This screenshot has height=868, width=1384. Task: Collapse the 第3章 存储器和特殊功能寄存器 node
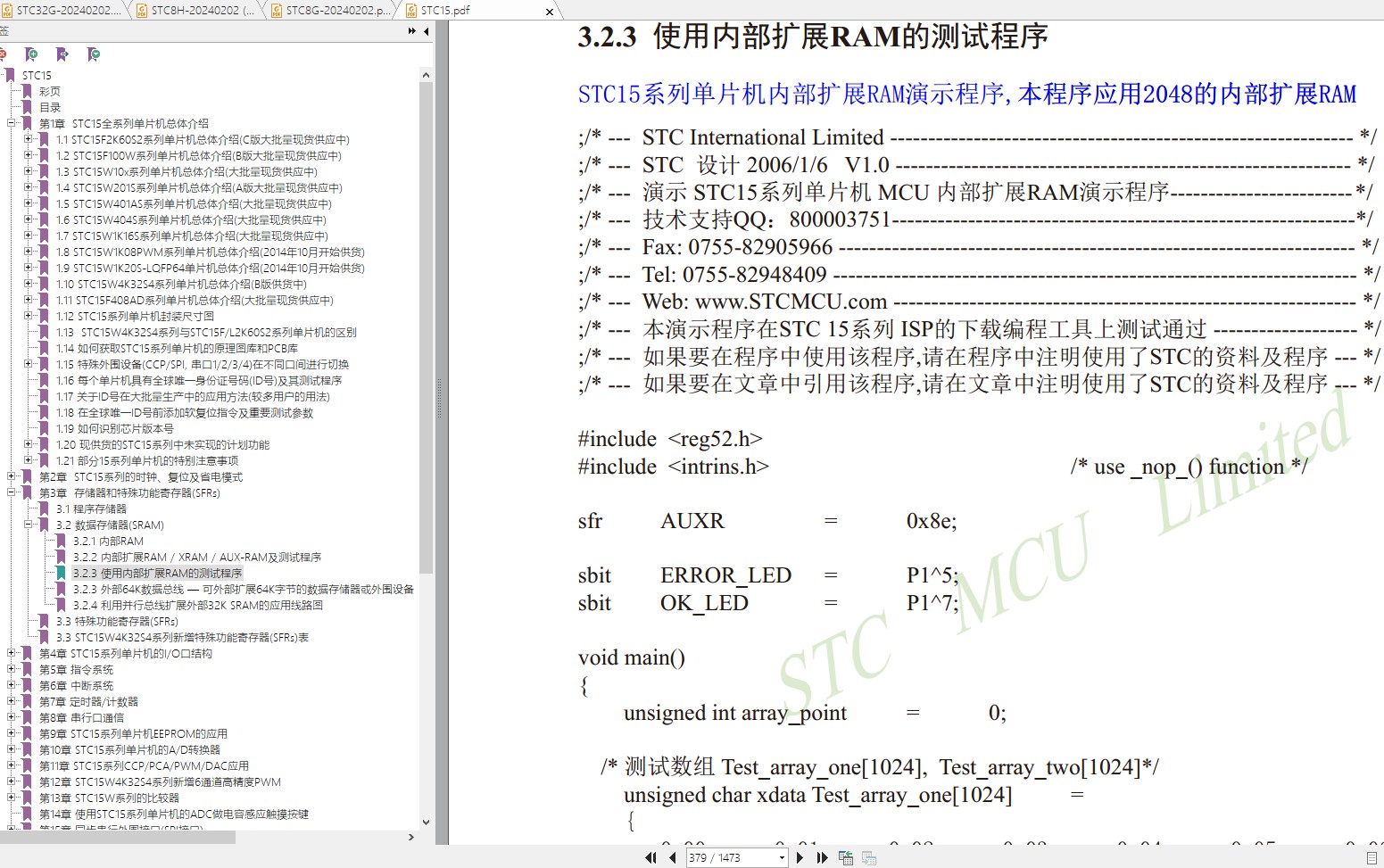click(x=12, y=492)
